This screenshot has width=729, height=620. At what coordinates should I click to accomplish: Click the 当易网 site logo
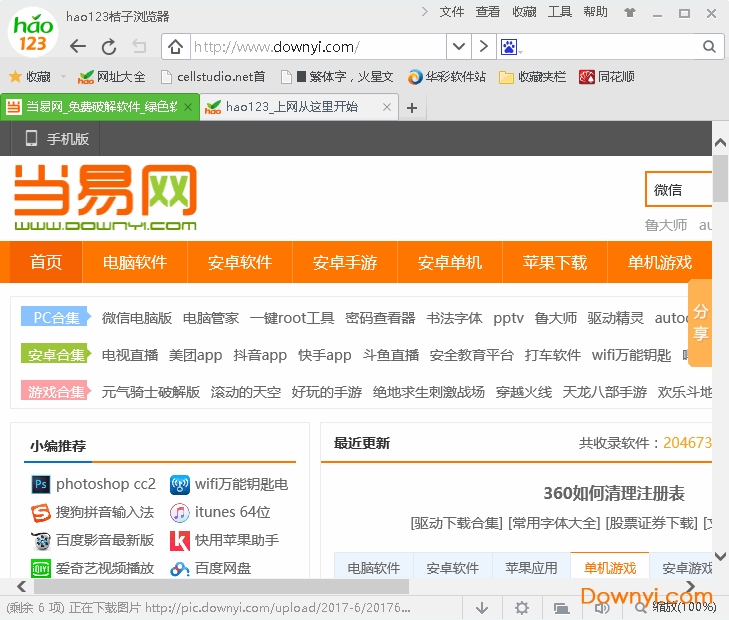pos(106,197)
